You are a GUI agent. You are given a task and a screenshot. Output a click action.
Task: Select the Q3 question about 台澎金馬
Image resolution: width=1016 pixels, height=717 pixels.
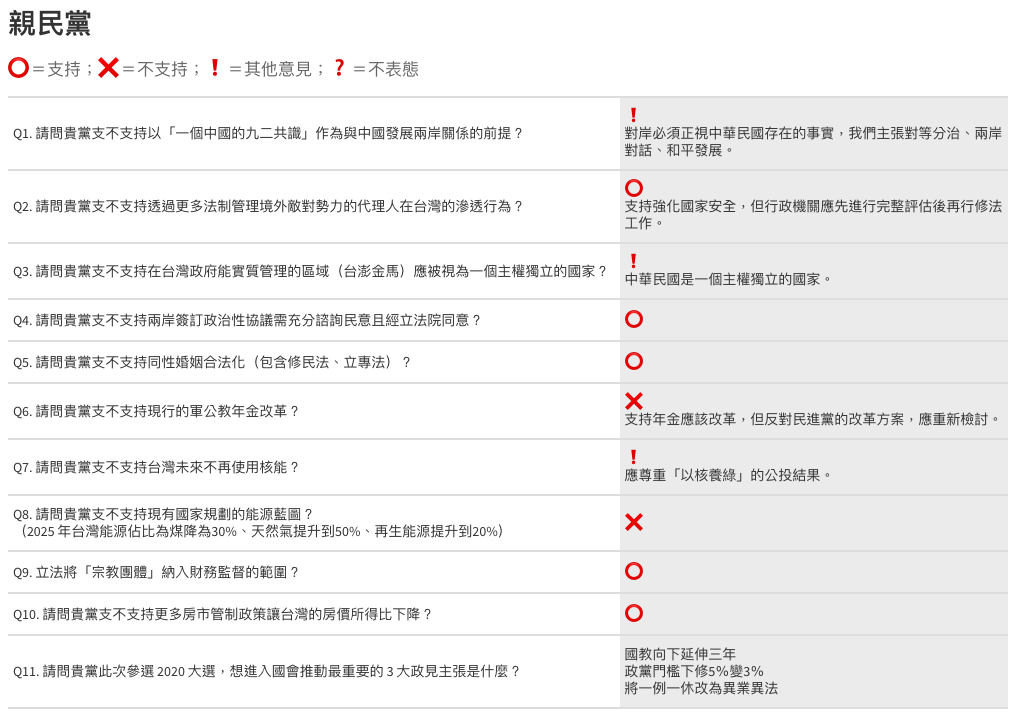pos(310,271)
